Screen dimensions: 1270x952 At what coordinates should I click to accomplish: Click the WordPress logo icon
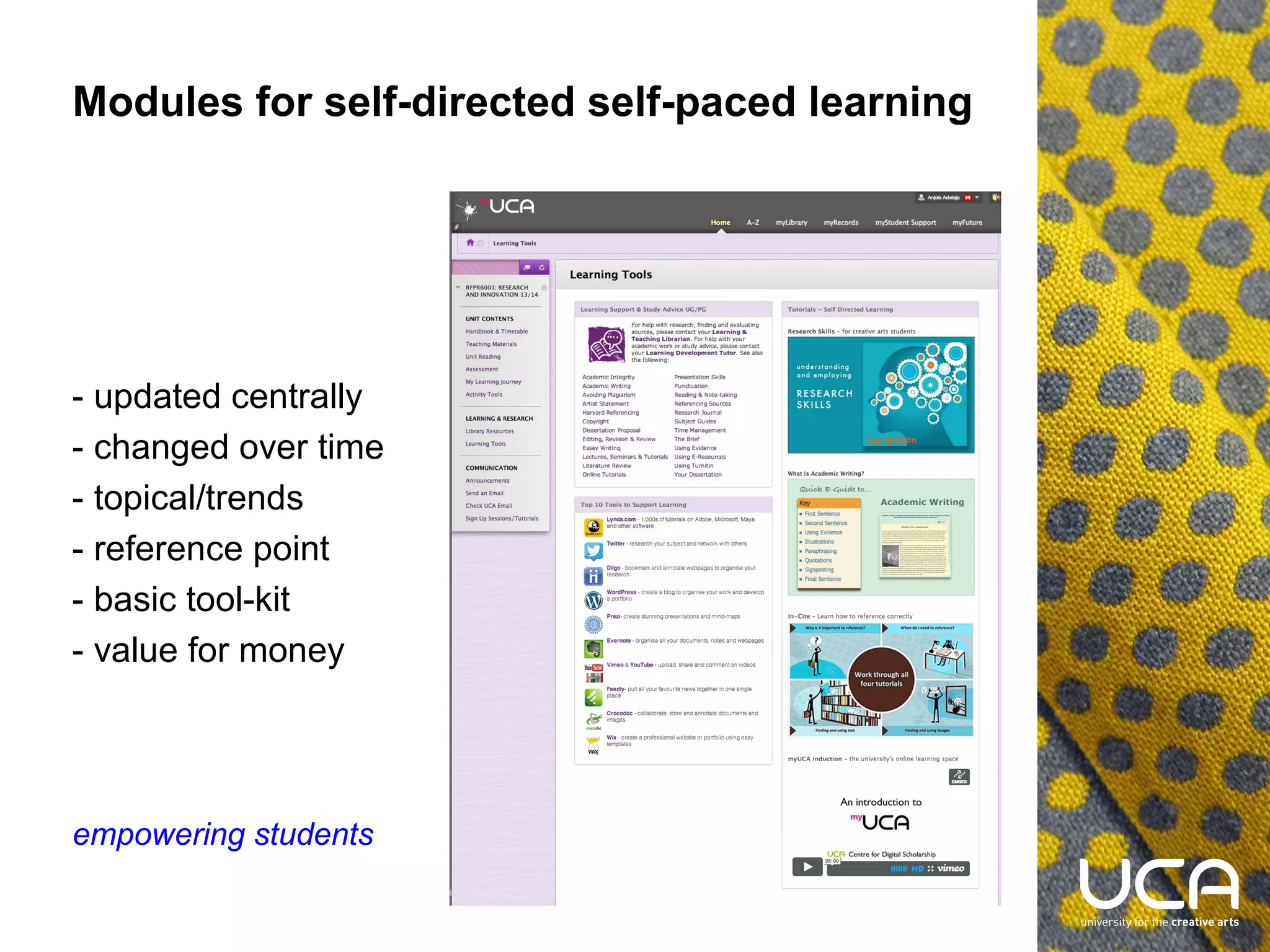(593, 600)
